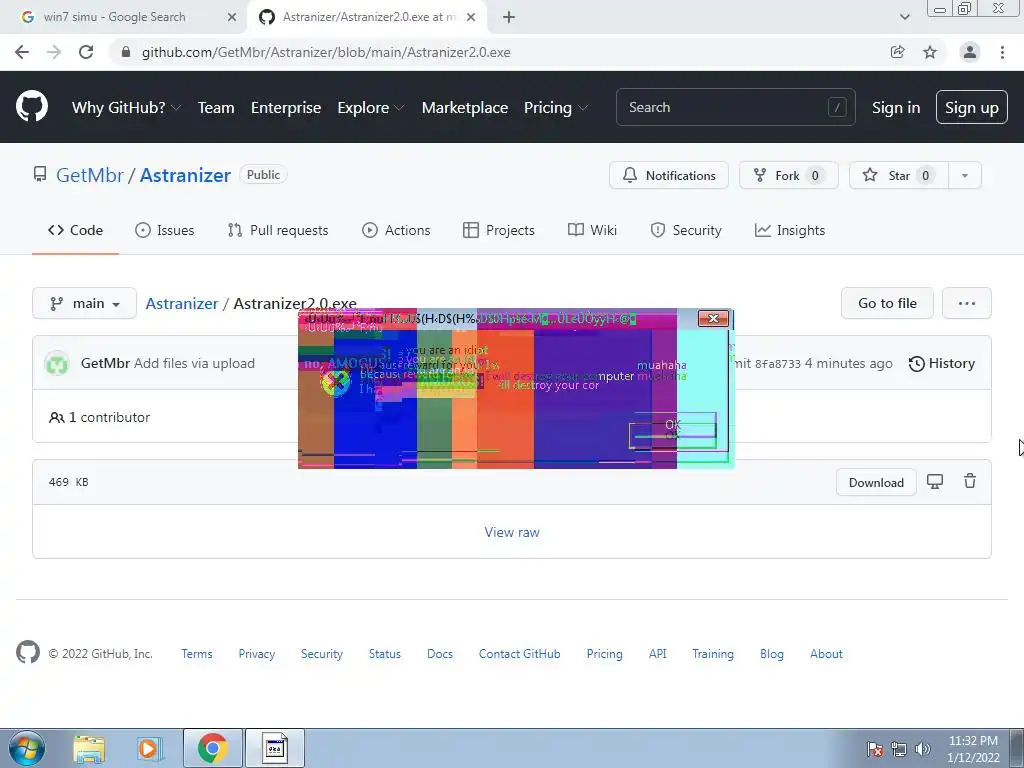The image size is (1024, 768).
Task: Open Chrome three-dot menu
Action: tap(1002, 52)
